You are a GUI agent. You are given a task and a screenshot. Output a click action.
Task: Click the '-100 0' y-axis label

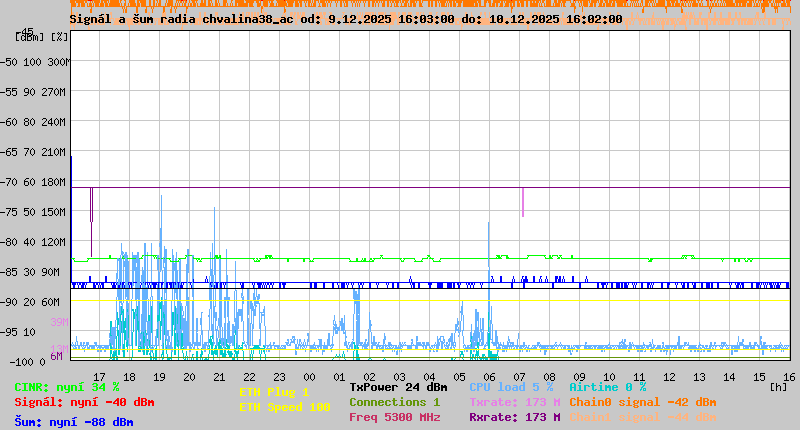[27, 362]
